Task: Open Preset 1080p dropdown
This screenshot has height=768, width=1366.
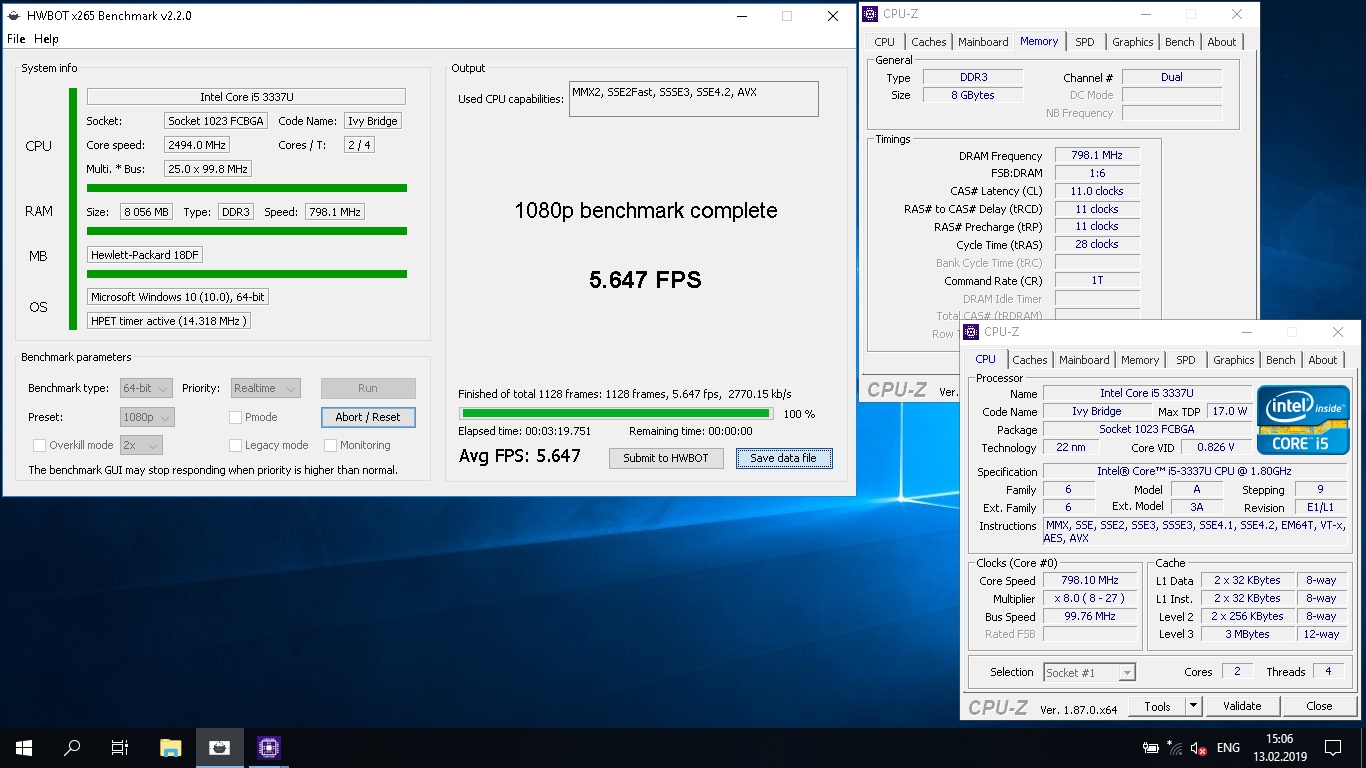Action: (x=147, y=417)
